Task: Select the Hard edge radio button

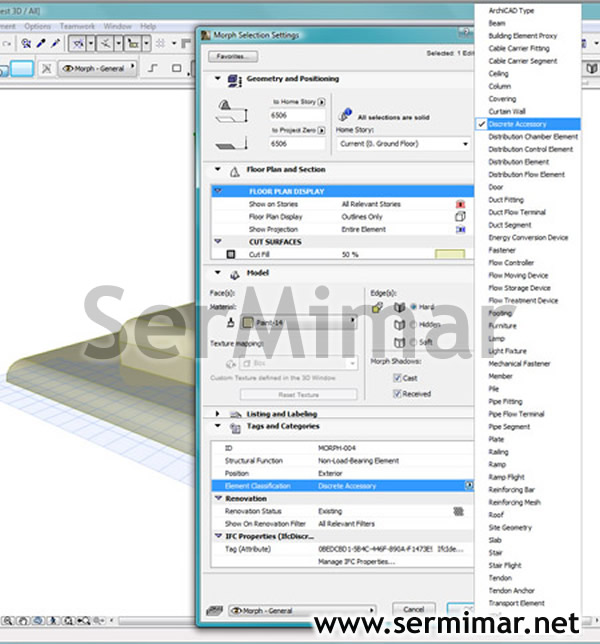Action: coord(414,307)
